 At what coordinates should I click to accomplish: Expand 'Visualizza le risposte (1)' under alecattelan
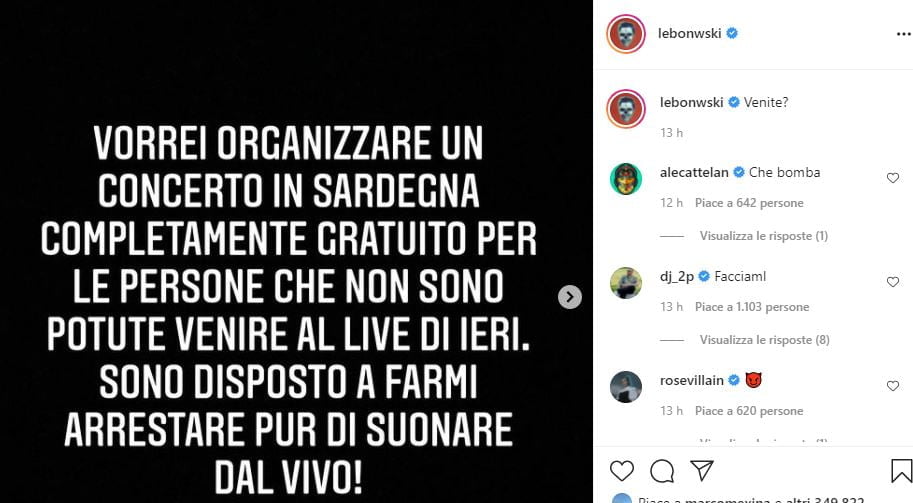tap(763, 236)
